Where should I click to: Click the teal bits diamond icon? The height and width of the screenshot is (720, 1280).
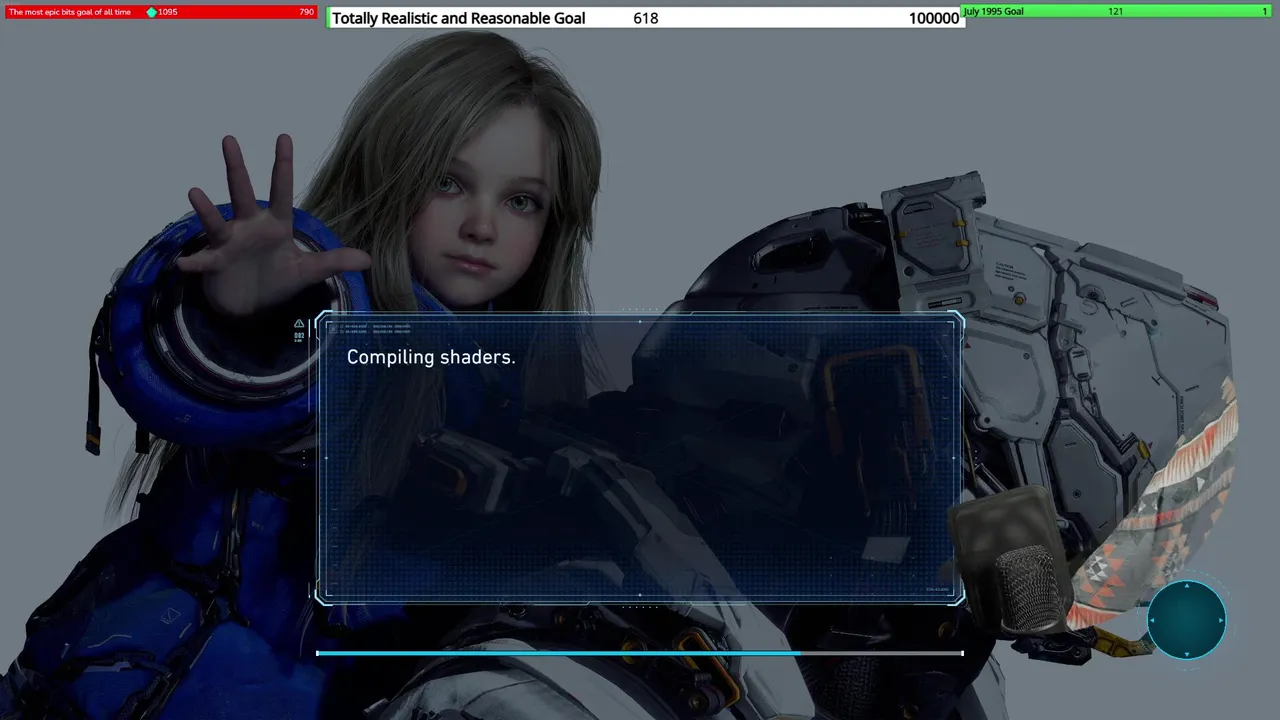point(151,12)
